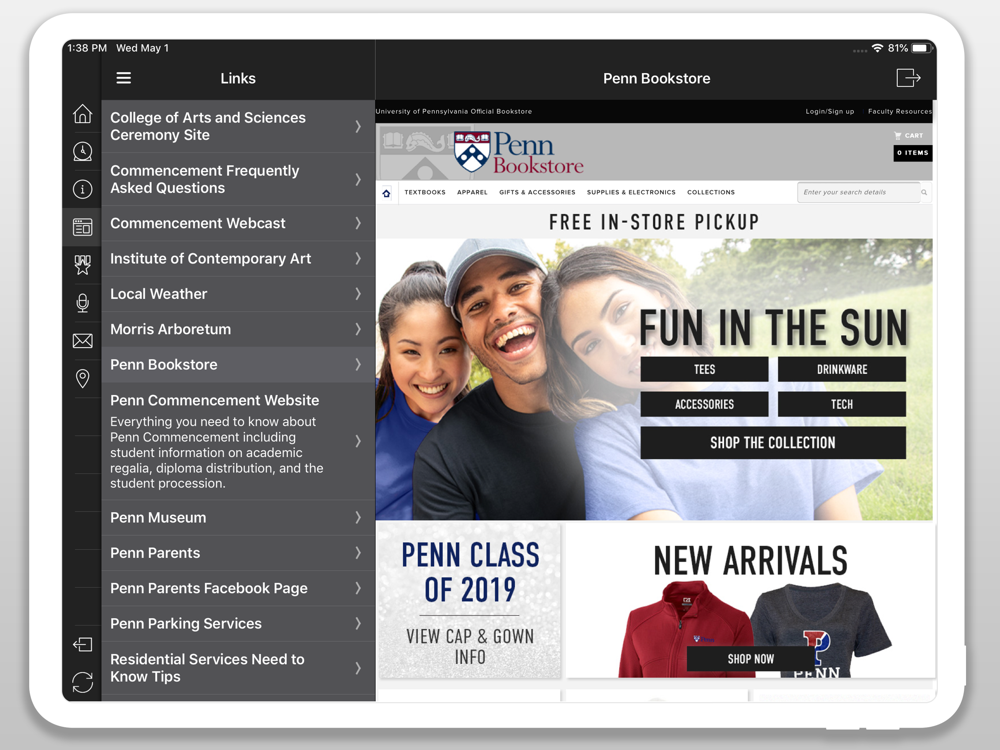Image resolution: width=1000 pixels, height=750 pixels.
Task: Click chevron next to Morris Arboretum
Action: (x=358, y=329)
